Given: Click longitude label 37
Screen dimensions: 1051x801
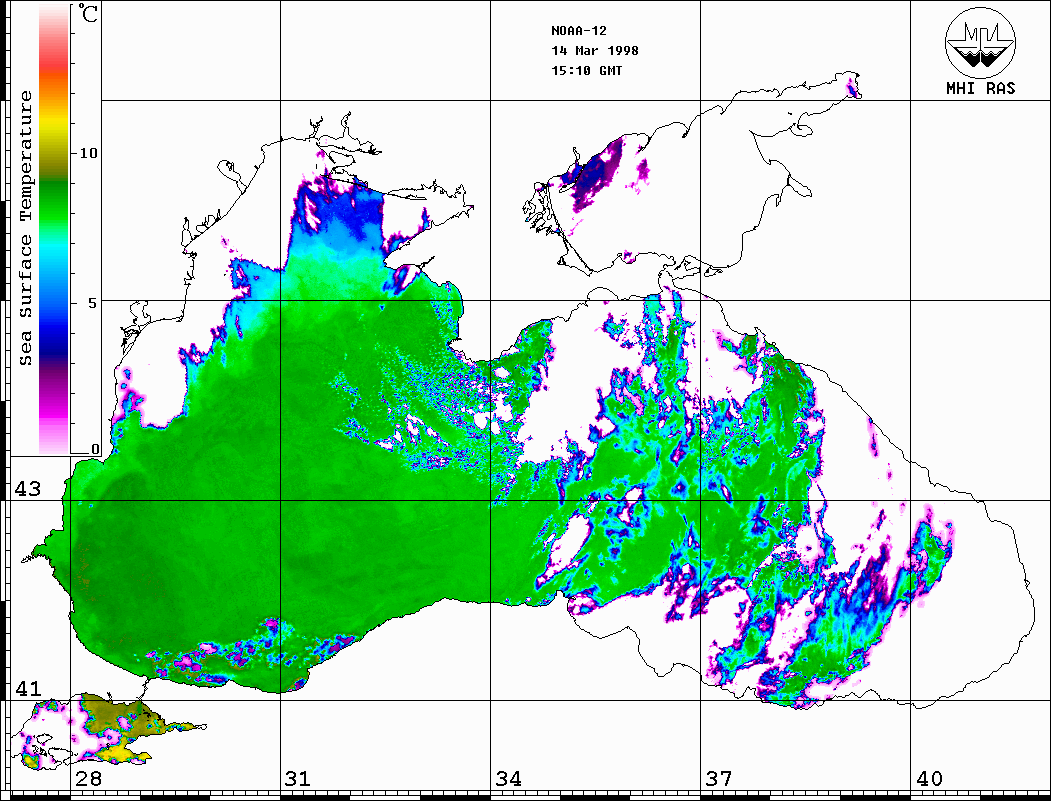Looking at the screenshot, I should tap(719, 779).
